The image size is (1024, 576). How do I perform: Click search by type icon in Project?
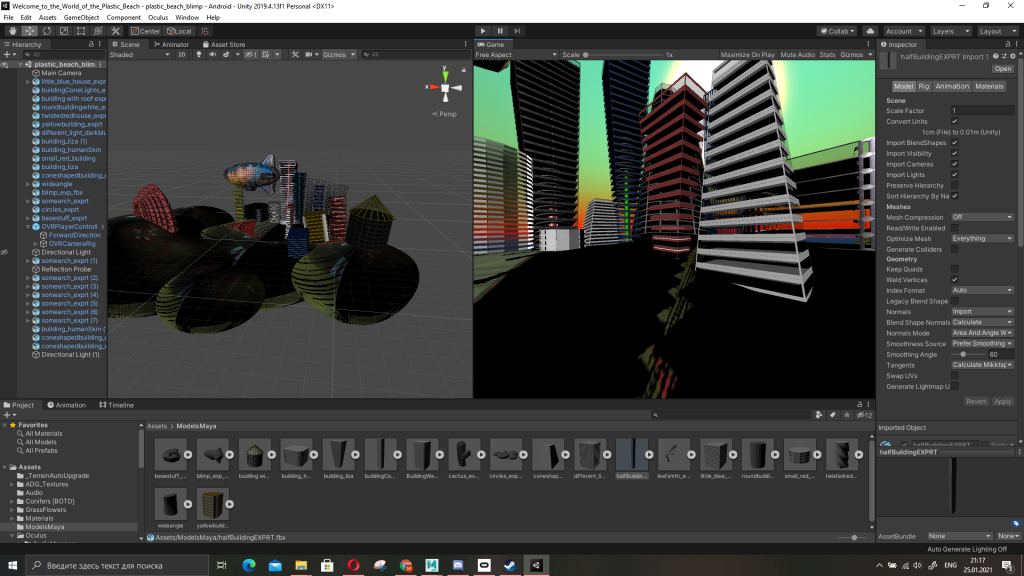click(x=819, y=415)
